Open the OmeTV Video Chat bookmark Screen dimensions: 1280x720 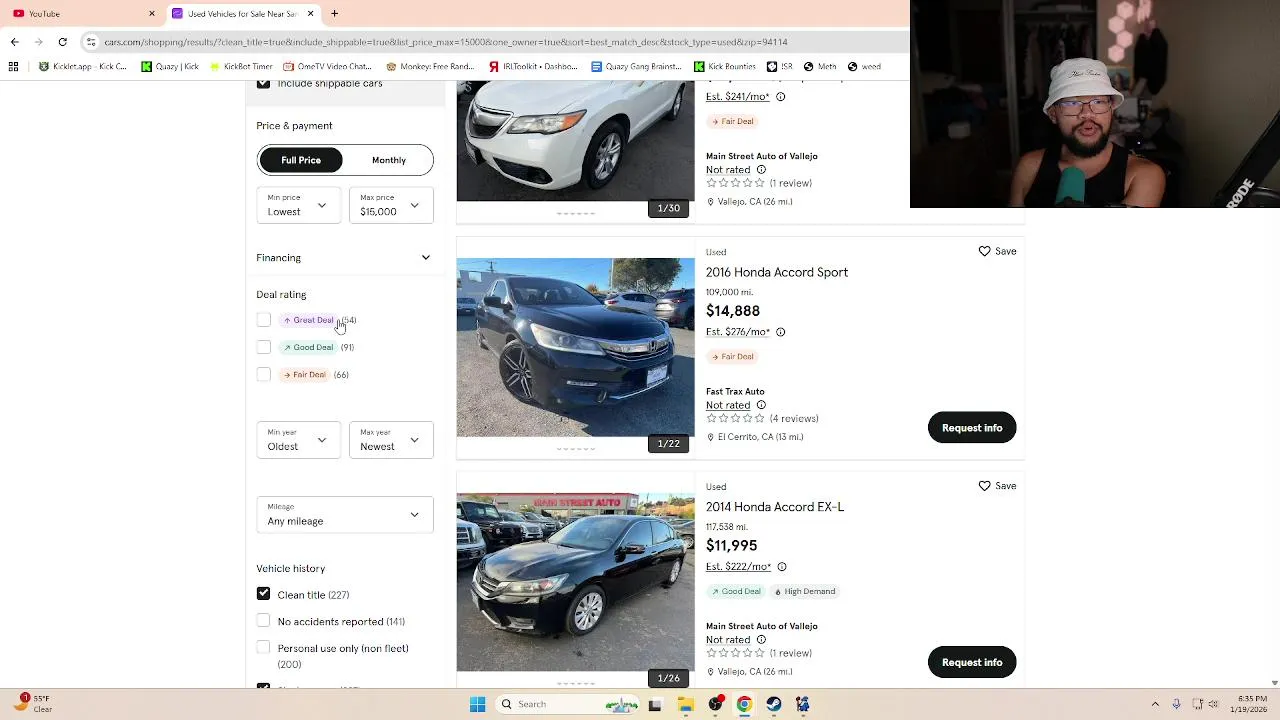click(x=327, y=67)
